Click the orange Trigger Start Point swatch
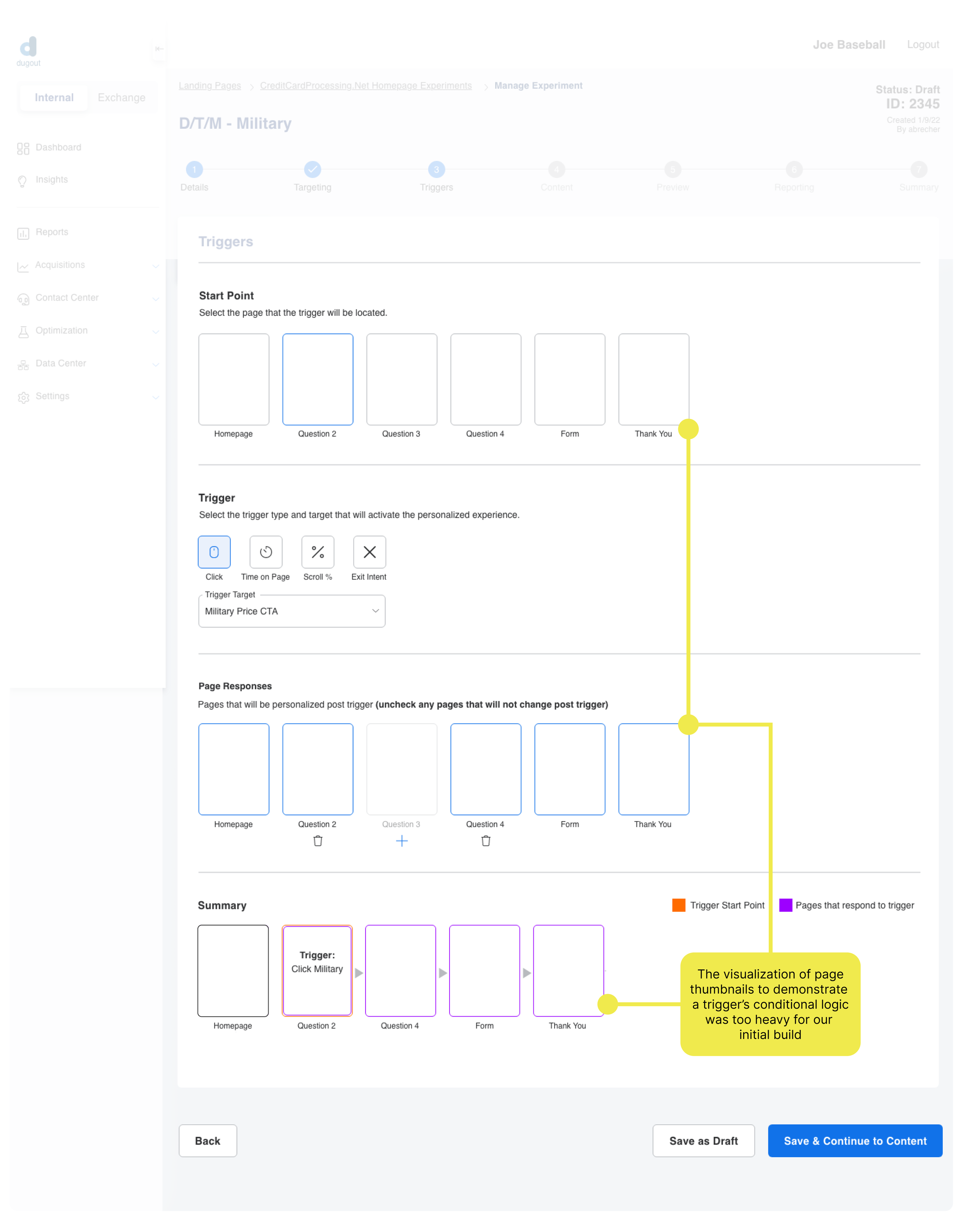 click(x=679, y=906)
